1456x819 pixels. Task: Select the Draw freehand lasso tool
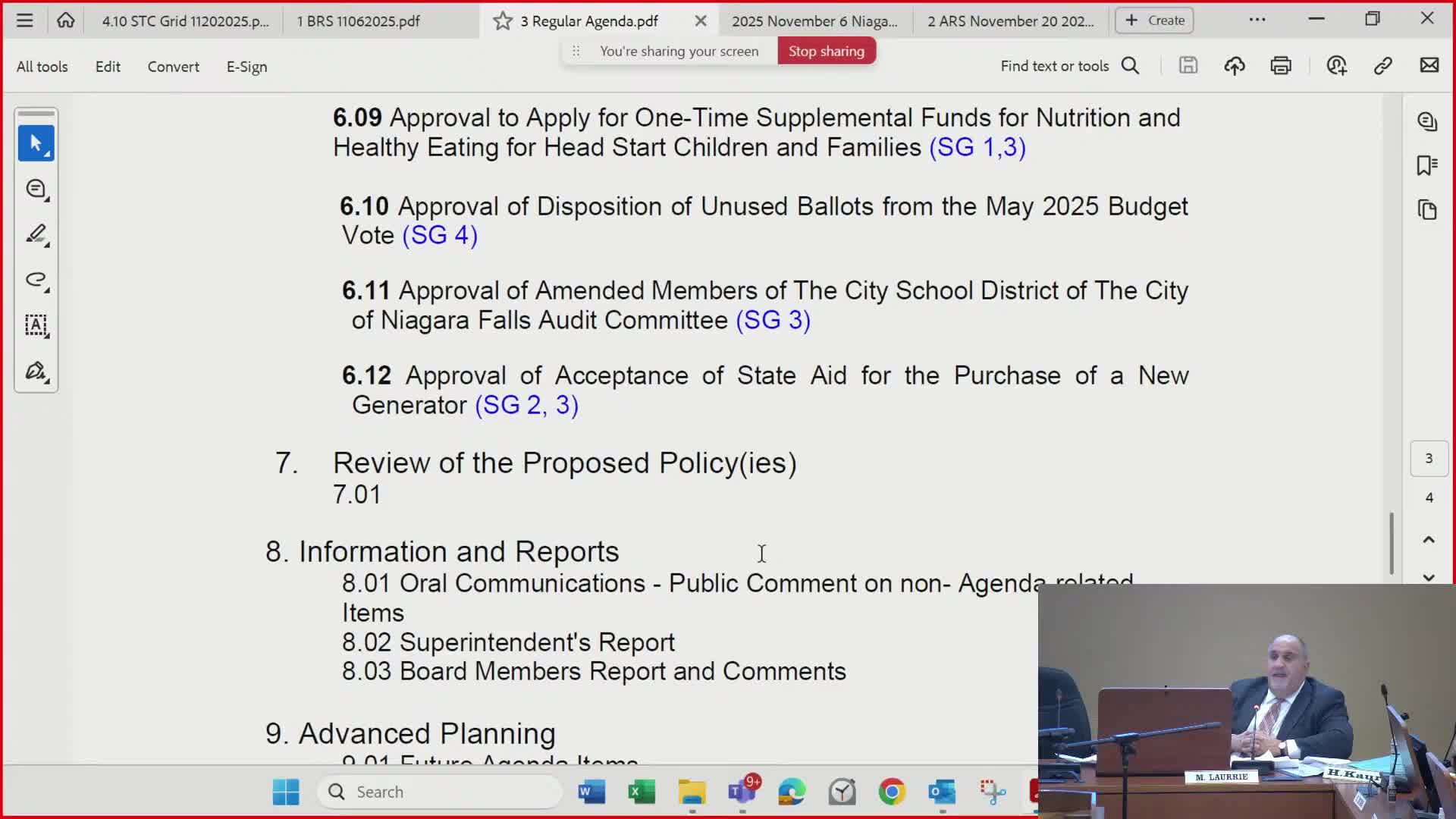click(x=36, y=280)
